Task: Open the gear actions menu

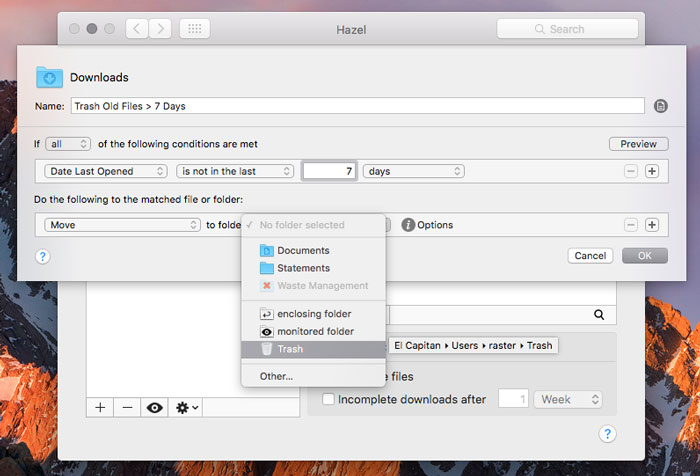Action: click(x=187, y=407)
